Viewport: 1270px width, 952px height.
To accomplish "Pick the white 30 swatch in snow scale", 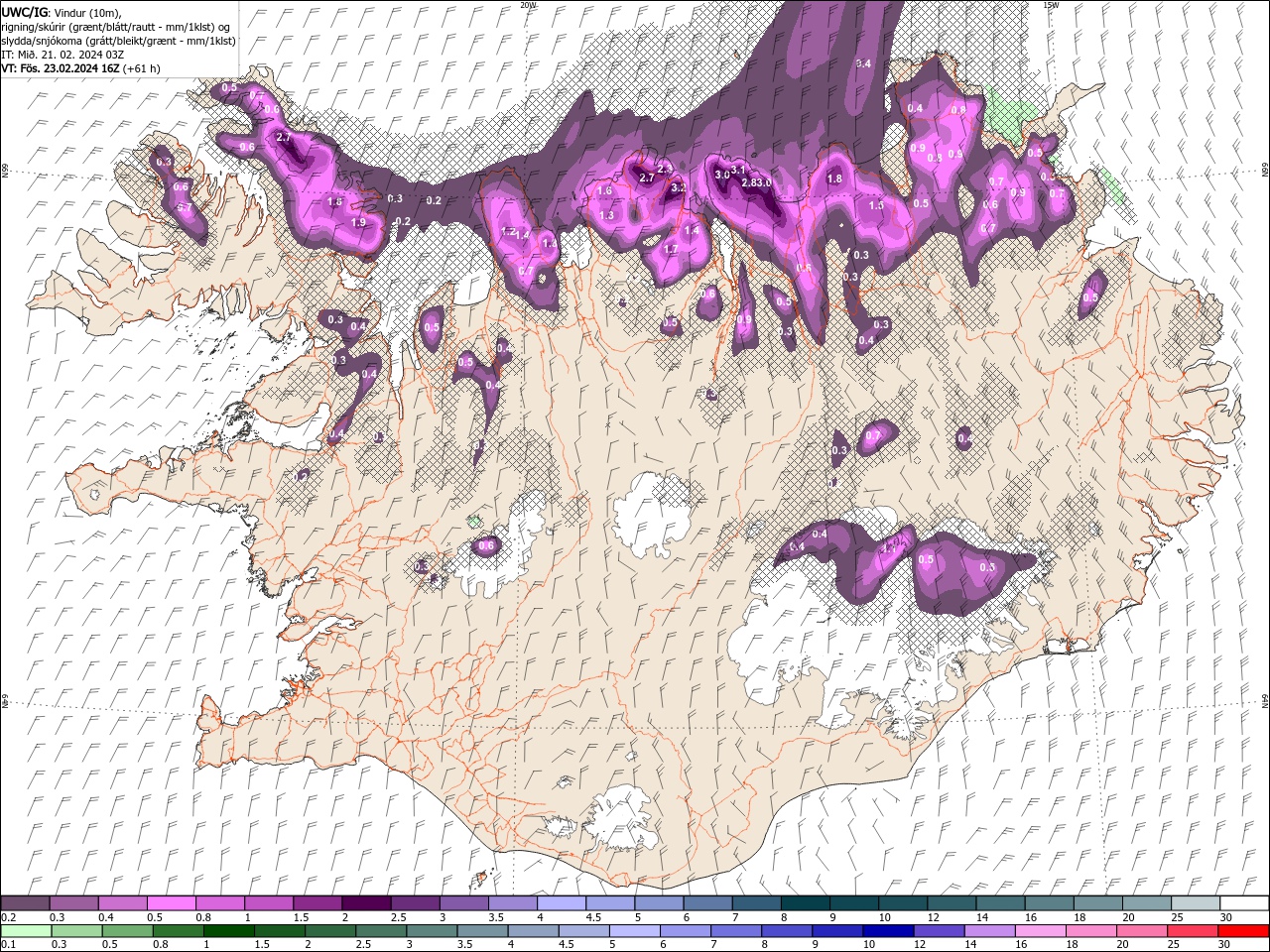I will pyautogui.click(x=1244, y=903).
